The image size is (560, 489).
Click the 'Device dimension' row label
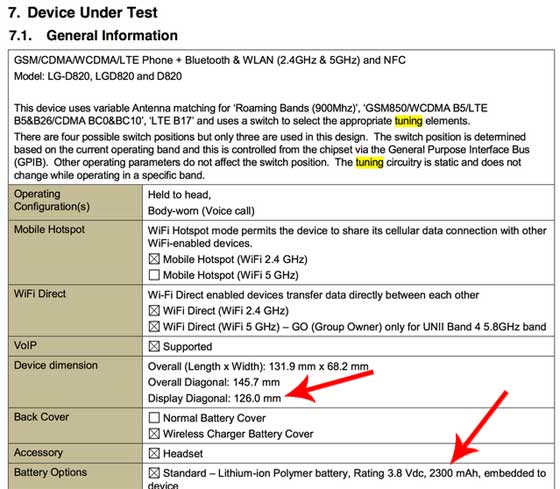pyautogui.click(x=56, y=365)
